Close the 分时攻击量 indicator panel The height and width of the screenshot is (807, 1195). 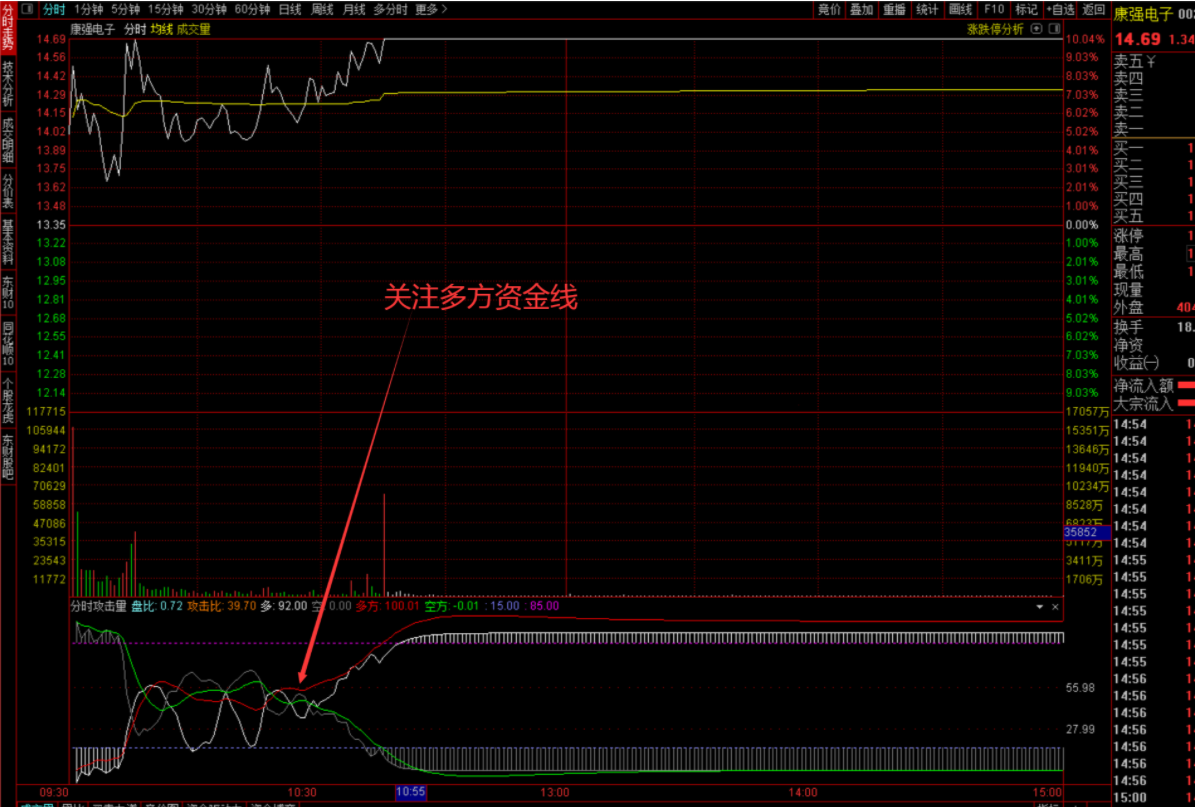pyautogui.click(x=1056, y=607)
